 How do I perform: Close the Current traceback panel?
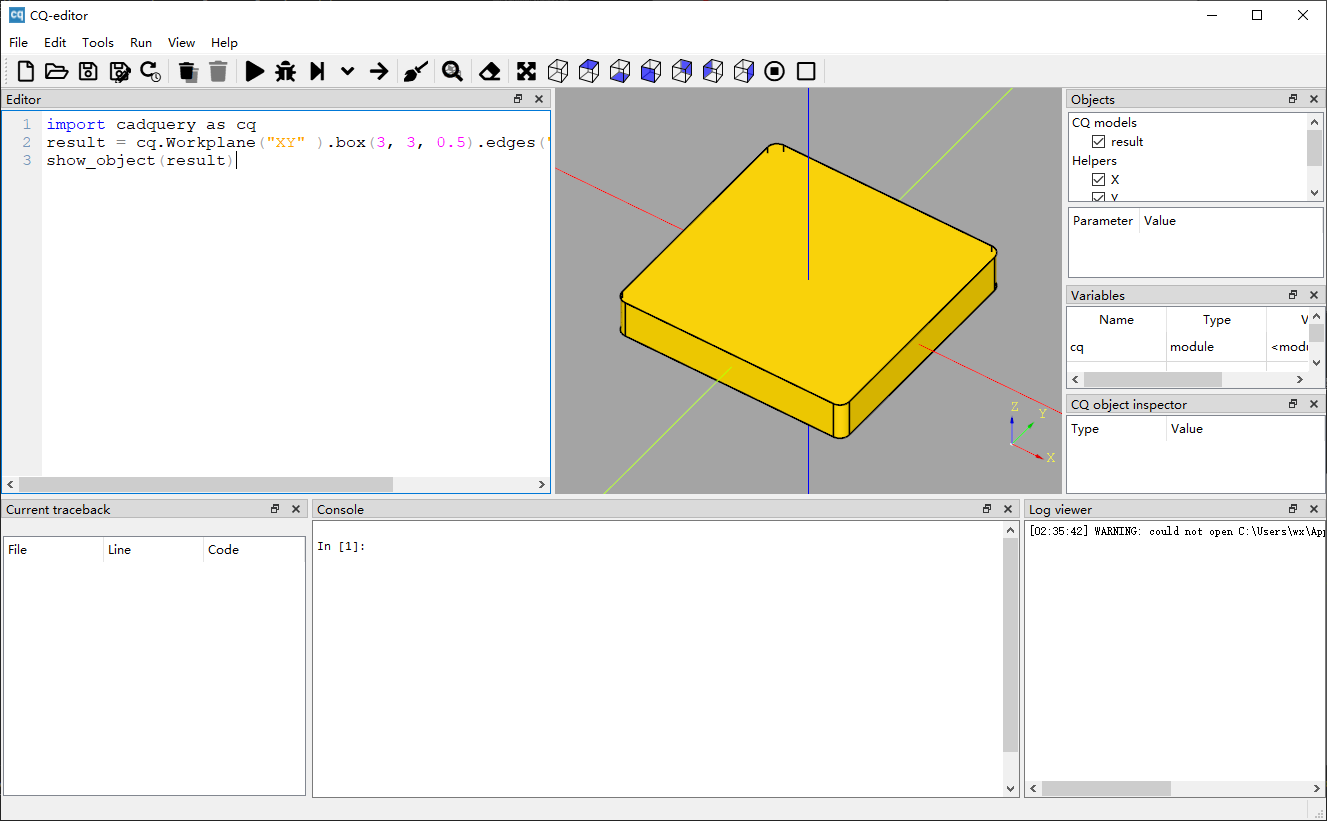coord(296,509)
